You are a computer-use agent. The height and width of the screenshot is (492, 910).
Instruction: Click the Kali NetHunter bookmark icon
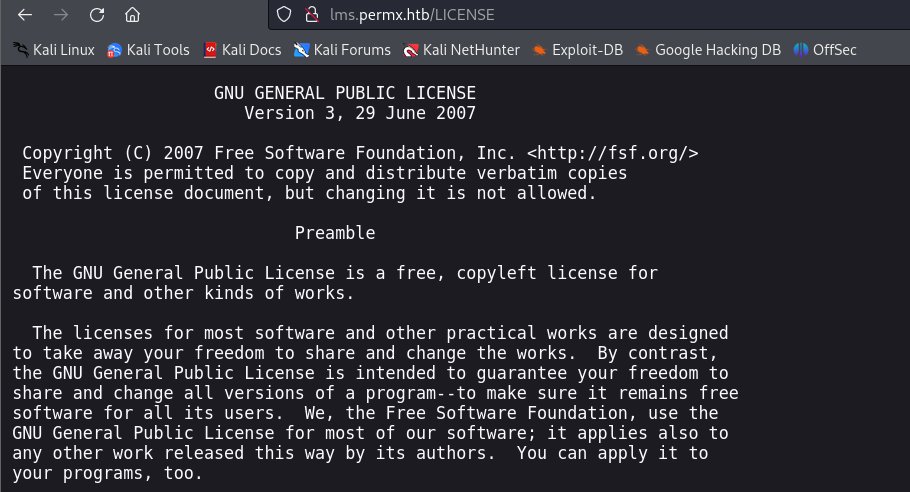click(x=411, y=50)
